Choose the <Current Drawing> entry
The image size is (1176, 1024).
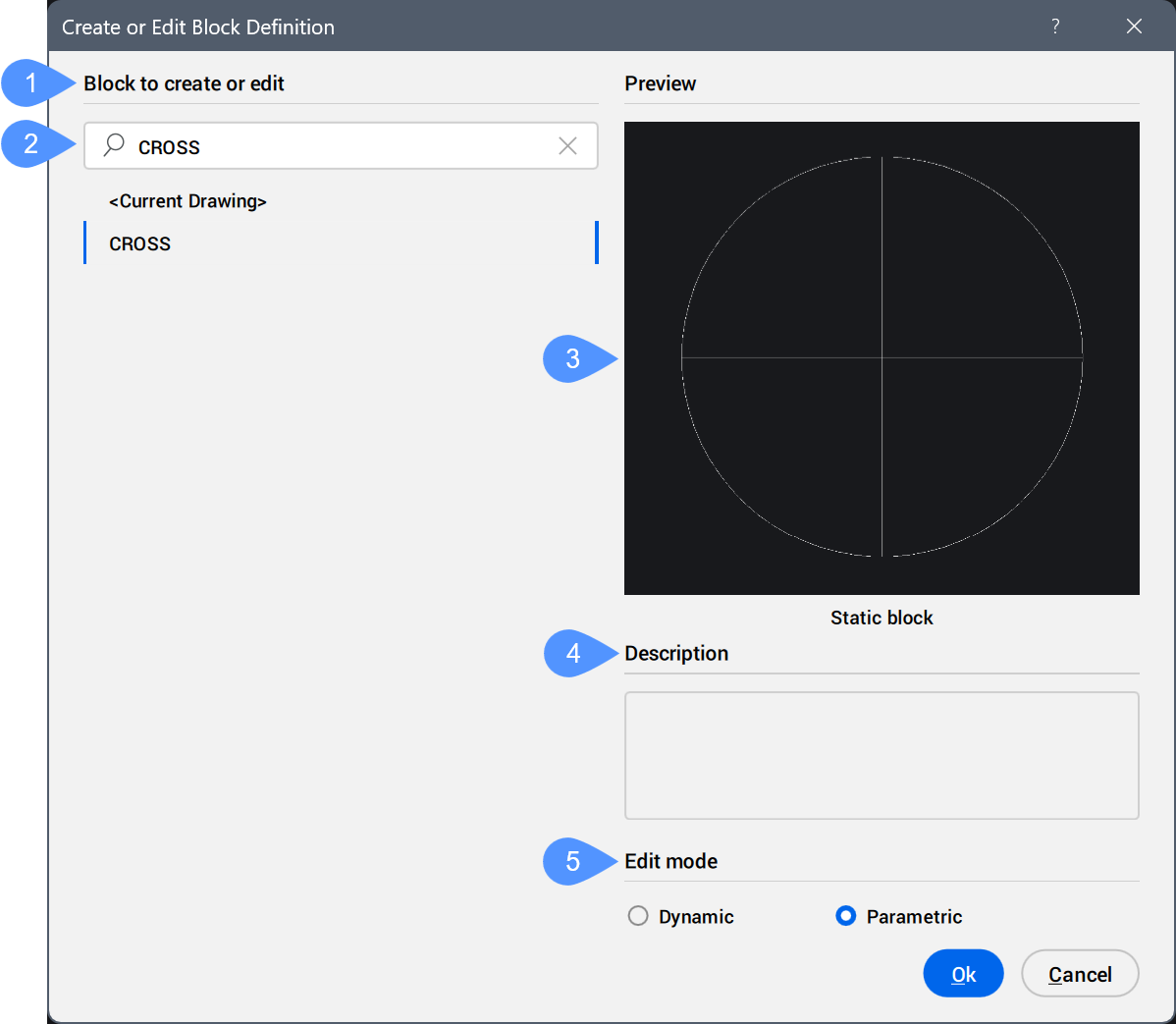pos(187,201)
